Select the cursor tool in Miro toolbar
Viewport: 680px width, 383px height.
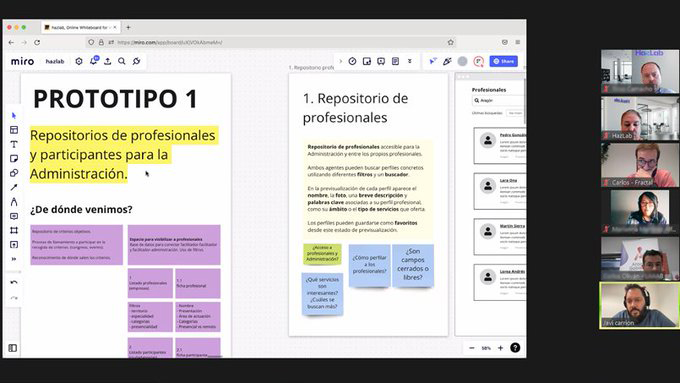[x=14, y=115]
